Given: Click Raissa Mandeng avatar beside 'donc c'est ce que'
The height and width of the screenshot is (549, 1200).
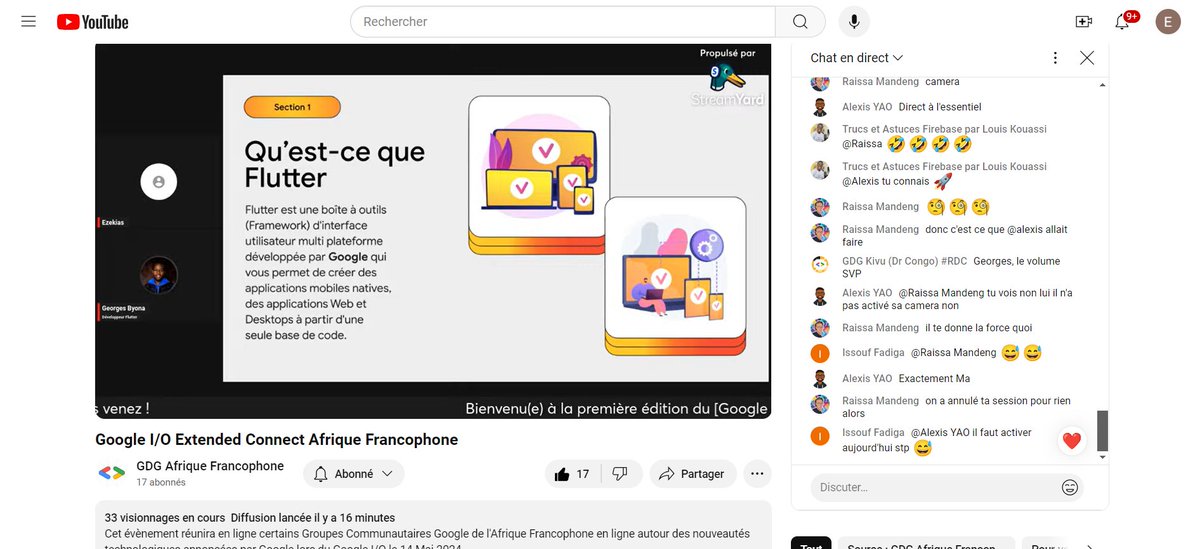Looking at the screenshot, I should tap(820, 233).
